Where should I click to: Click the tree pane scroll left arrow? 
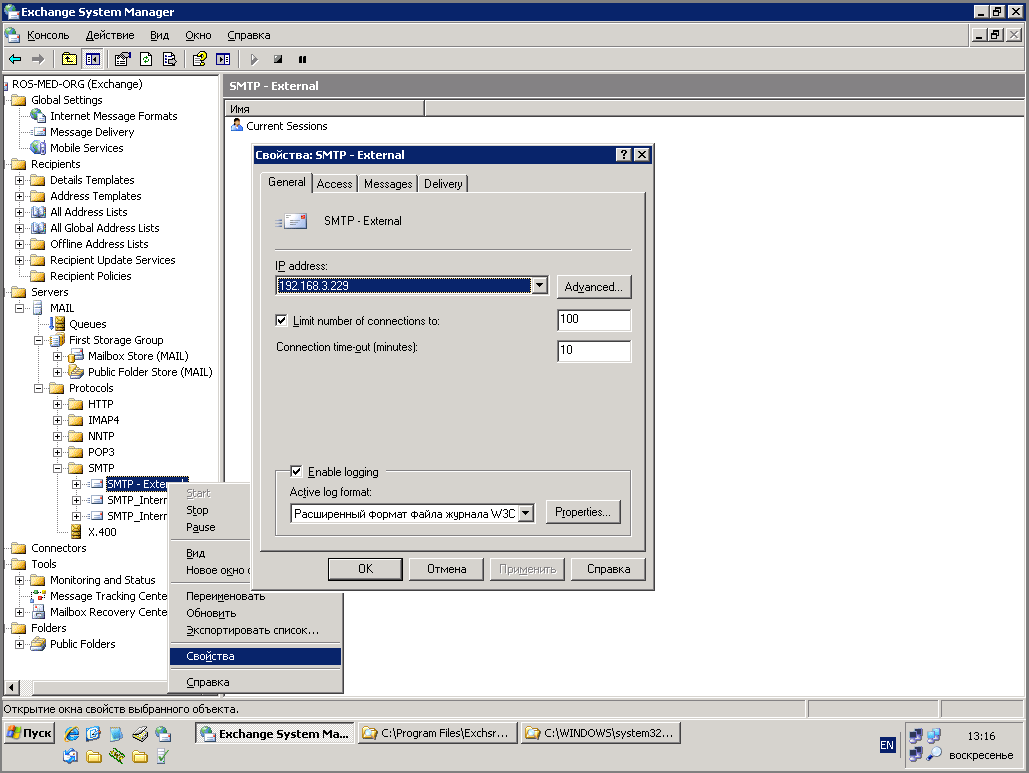11,688
